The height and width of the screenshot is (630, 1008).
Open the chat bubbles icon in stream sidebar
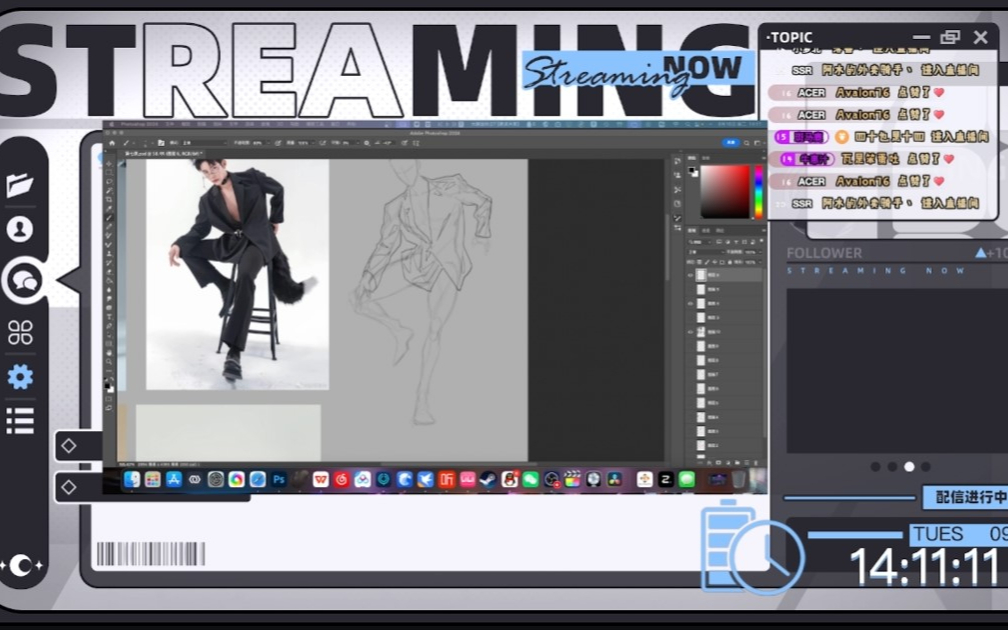point(24,281)
